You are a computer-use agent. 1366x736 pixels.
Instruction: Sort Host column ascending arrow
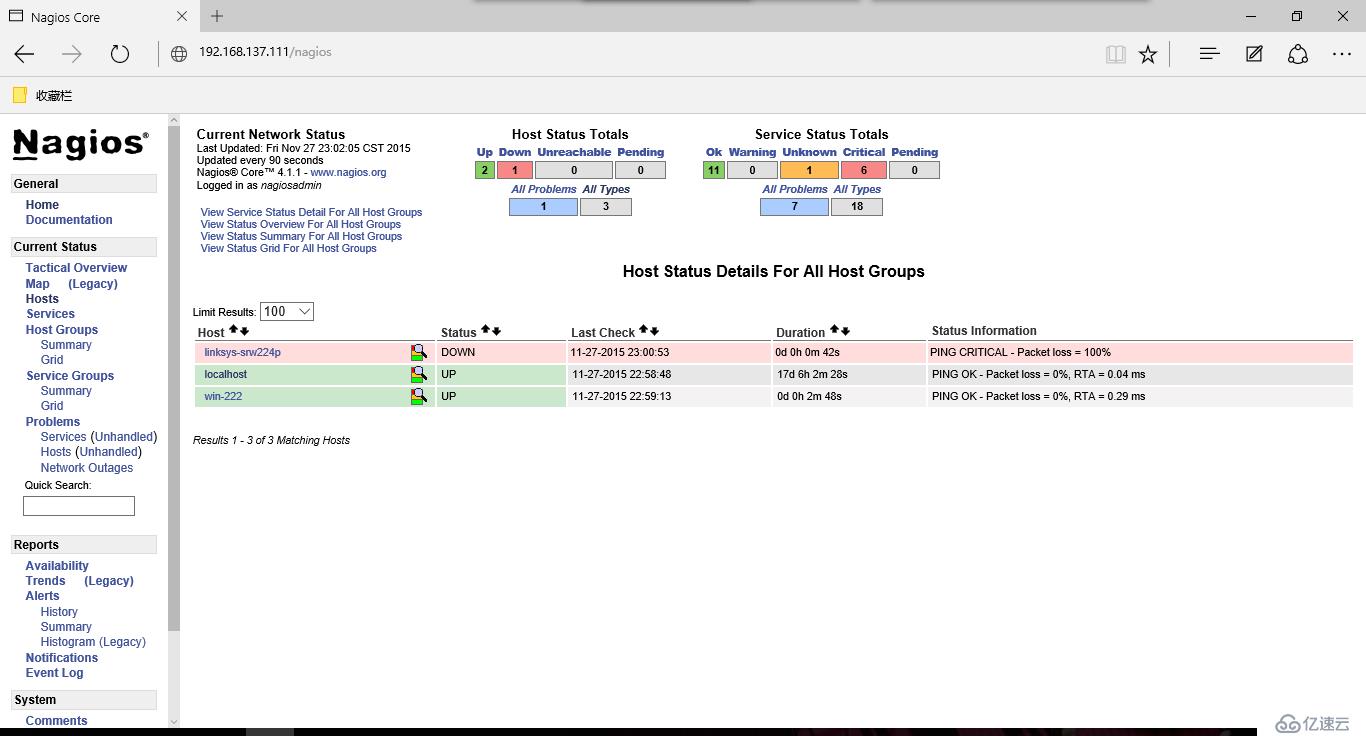pos(234,330)
